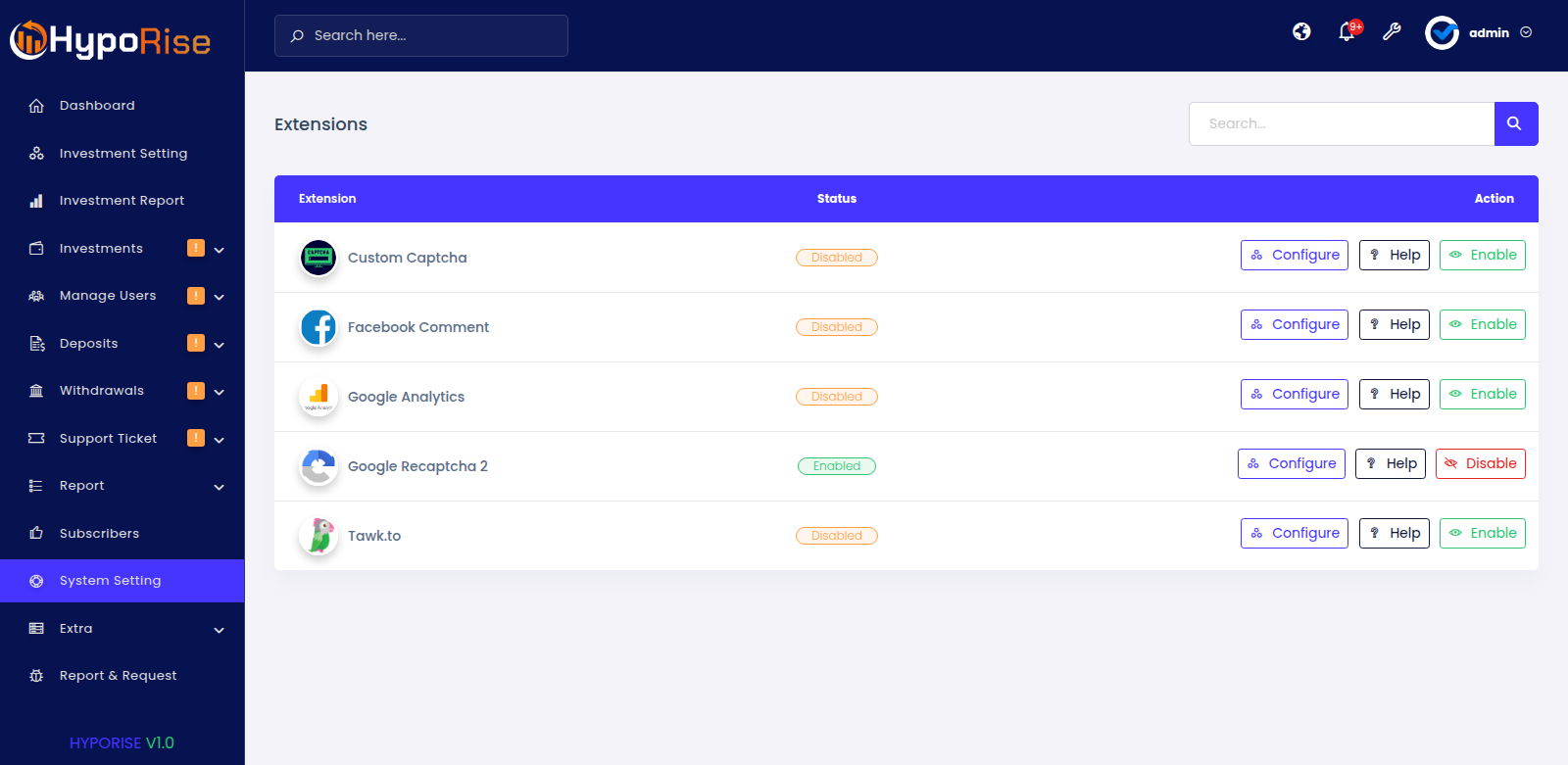Open Help for Google Analytics

(1394, 394)
